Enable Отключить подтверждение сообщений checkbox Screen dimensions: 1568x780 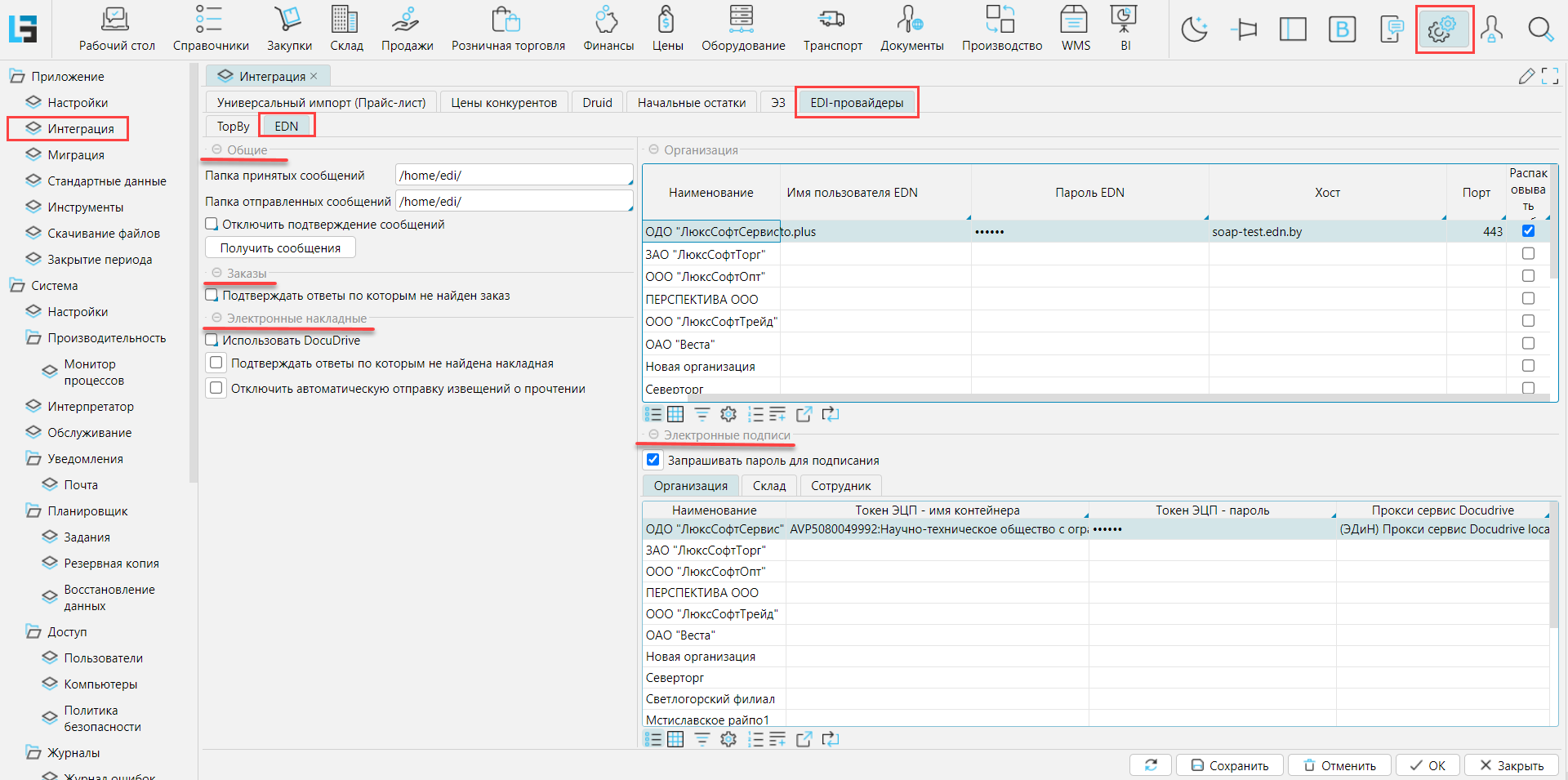pyautogui.click(x=212, y=225)
